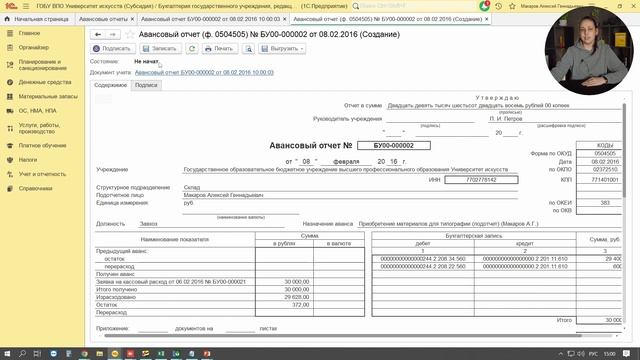
Task: Click the Печать button
Action: (x=220, y=49)
